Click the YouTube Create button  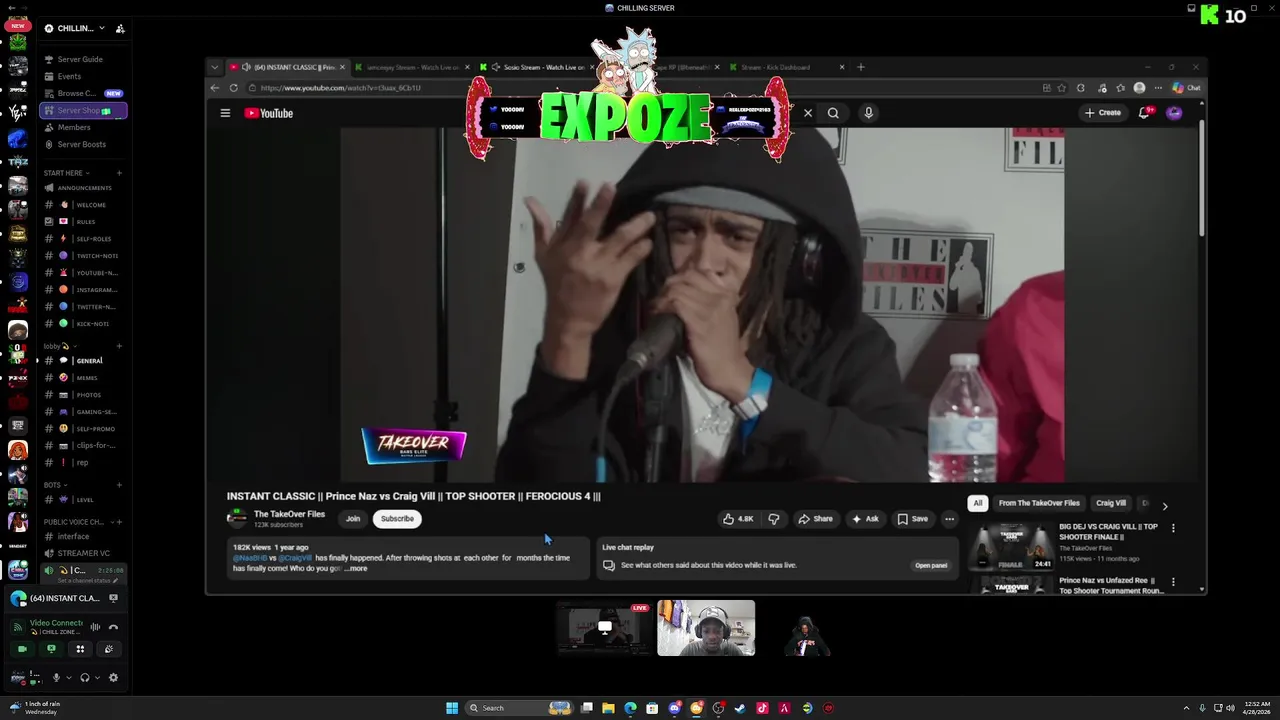point(1103,113)
